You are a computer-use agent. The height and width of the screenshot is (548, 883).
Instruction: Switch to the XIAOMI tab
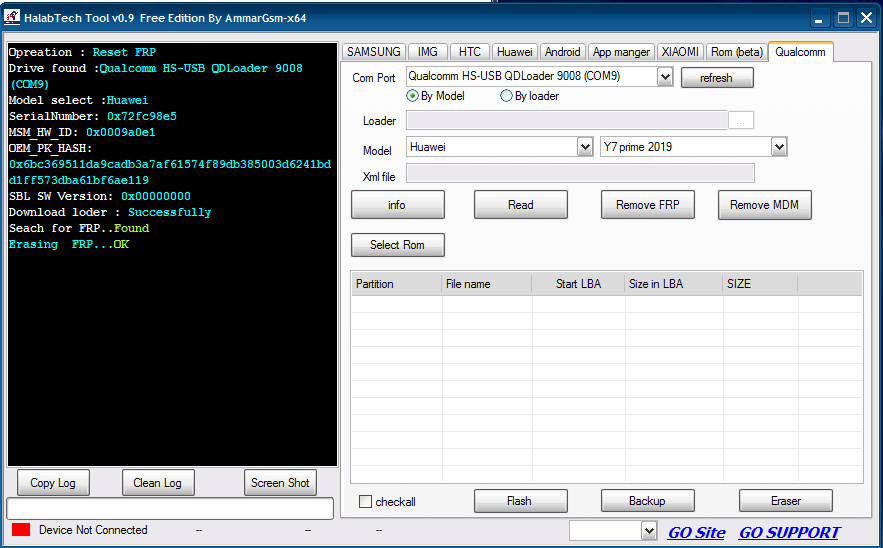(x=680, y=52)
